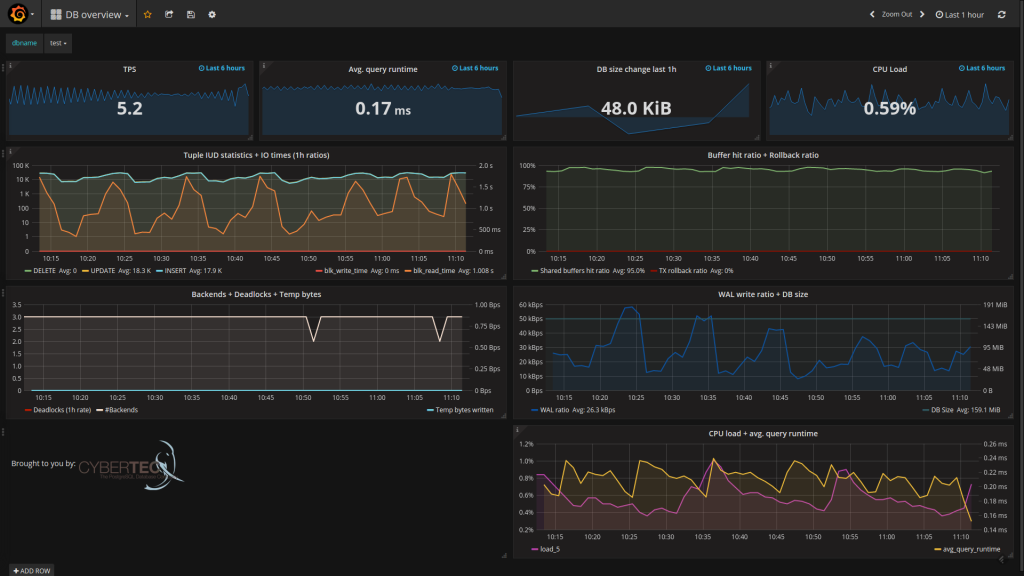Open the Last 1 hour time picker
The width and height of the screenshot is (1024, 576).
(x=959, y=15)
